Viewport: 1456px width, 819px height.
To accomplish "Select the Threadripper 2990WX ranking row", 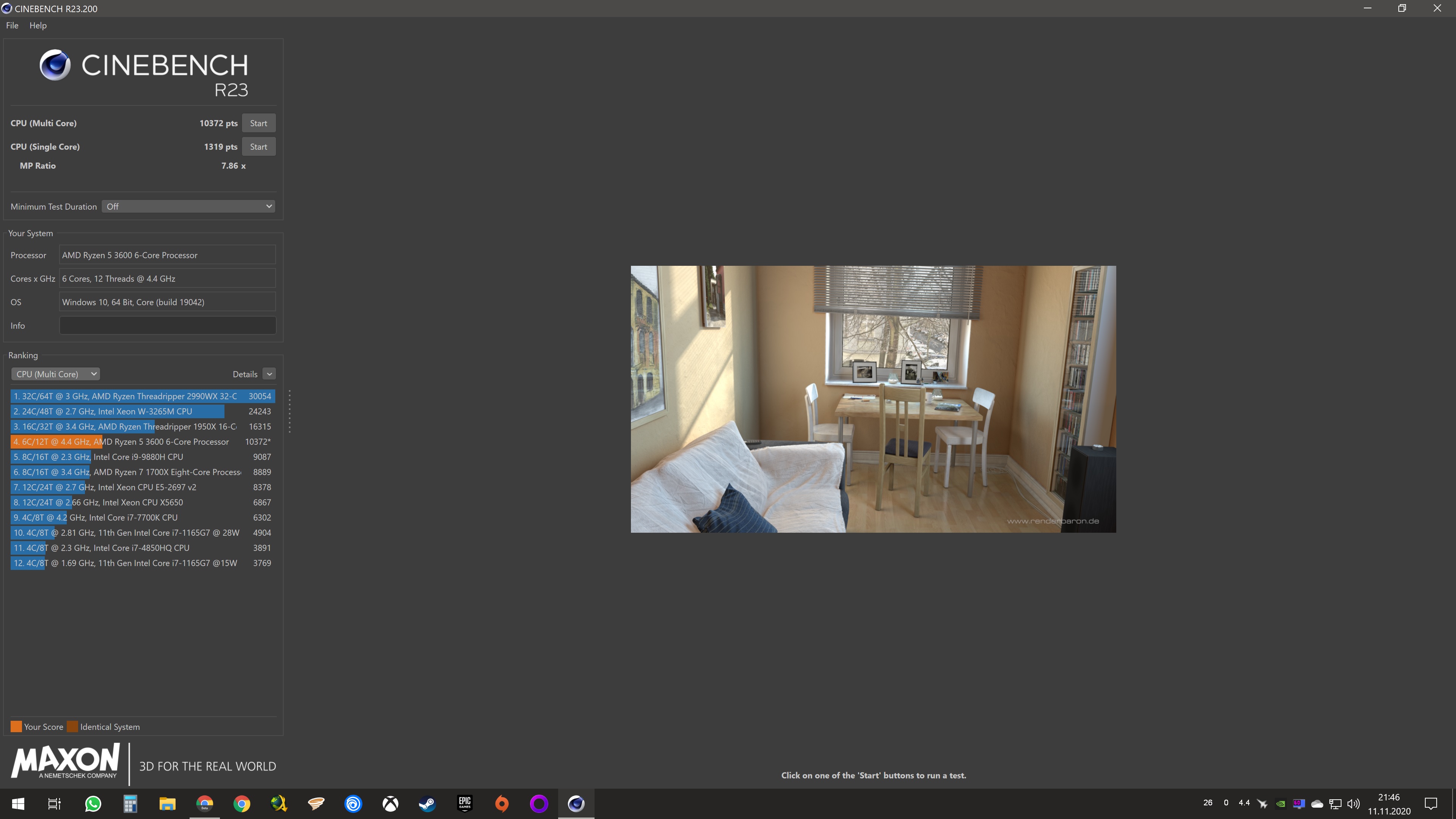I will tap(143, 396).
